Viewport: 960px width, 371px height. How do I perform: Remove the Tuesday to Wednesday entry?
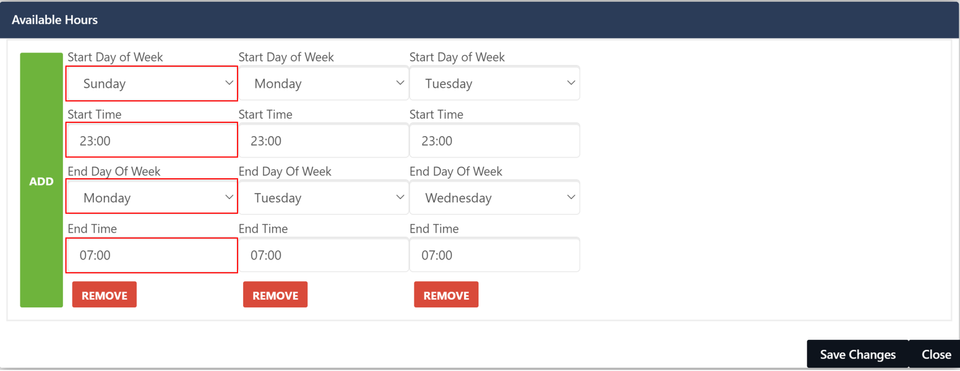[x=446, y=294]
